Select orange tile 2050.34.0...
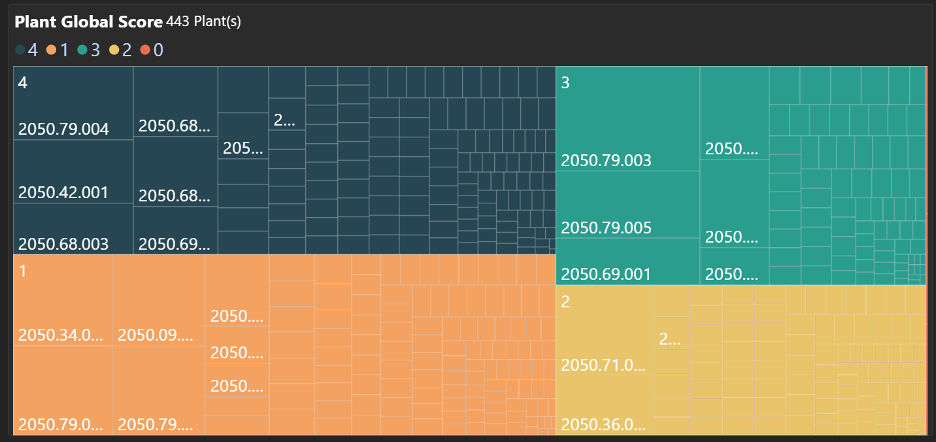This screenshot has height=442, width=936. click(x=63, y=300)
